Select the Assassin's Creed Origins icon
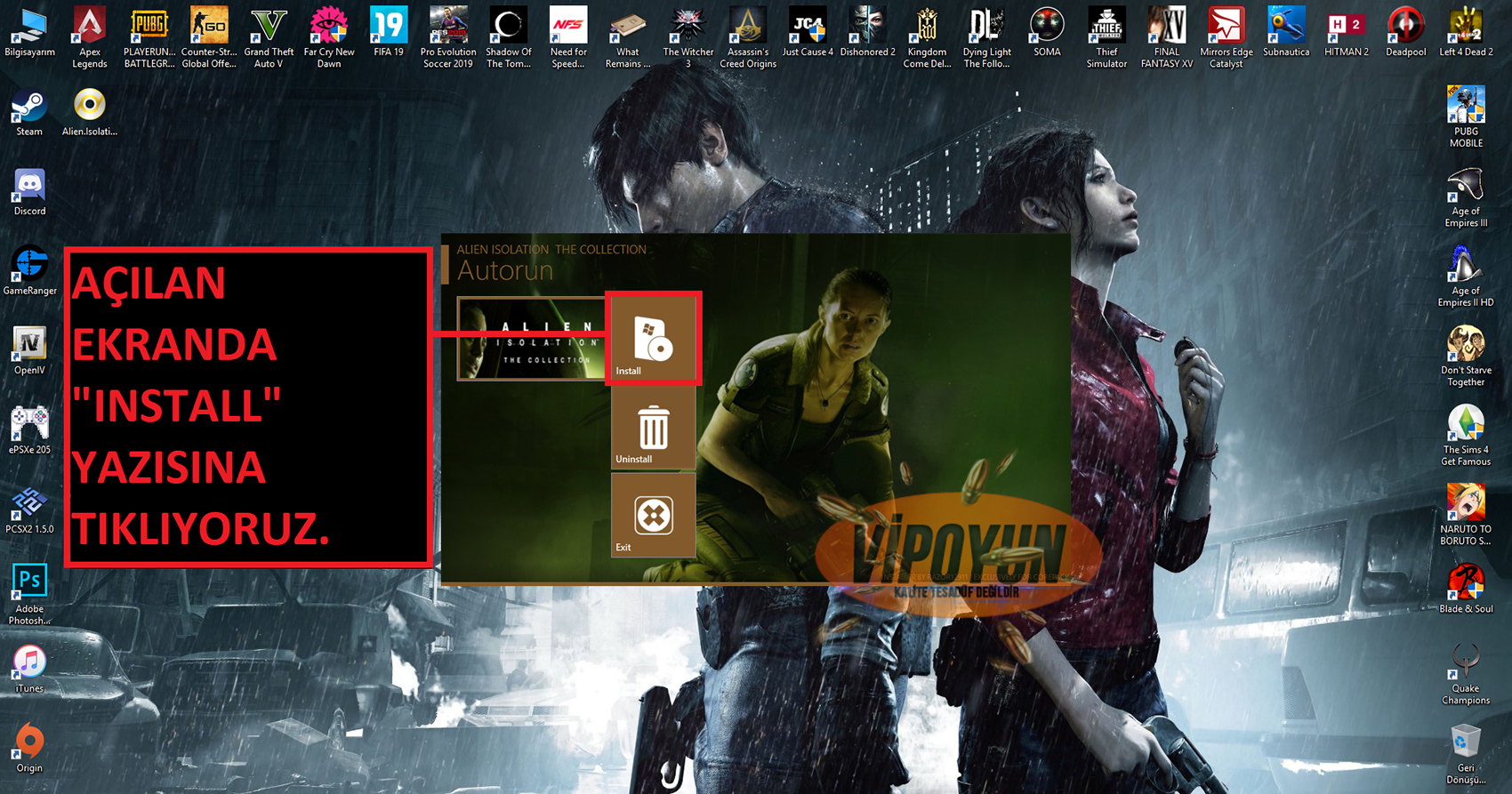 coord(748,37)
